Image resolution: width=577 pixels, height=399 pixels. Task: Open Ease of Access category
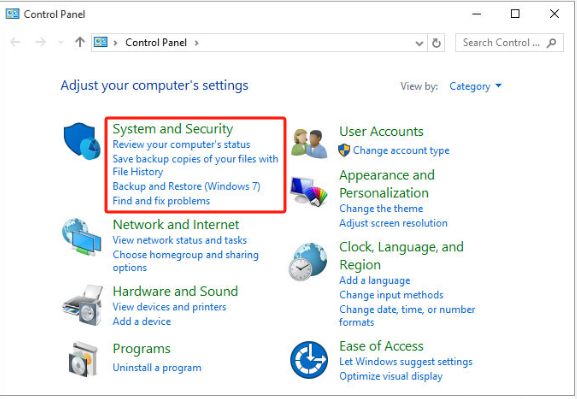[x=381, y=346]
